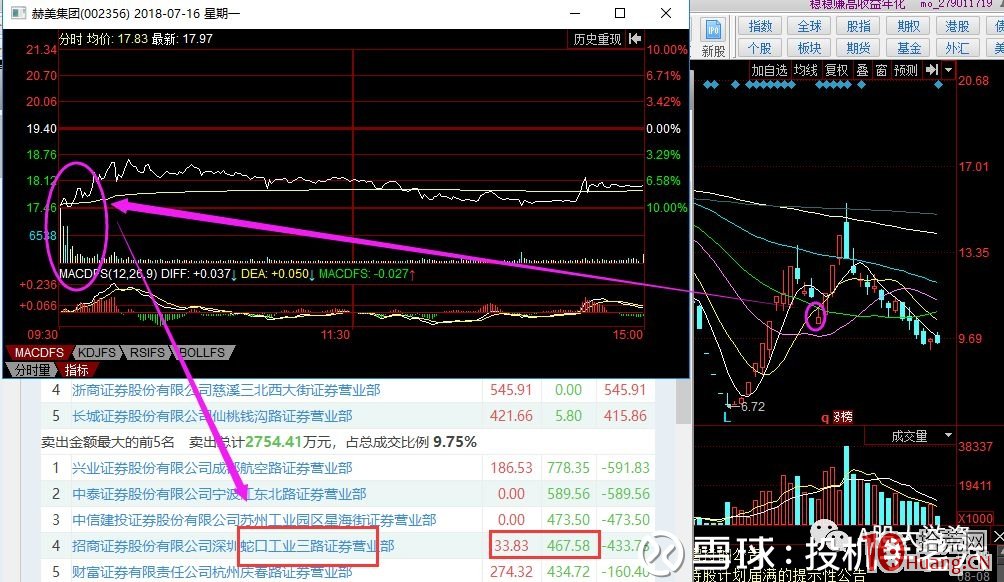The width and height of the screenshot is (1004, 582).
Task: Toggle 均线 moving average display
Action: click(807, 69)
